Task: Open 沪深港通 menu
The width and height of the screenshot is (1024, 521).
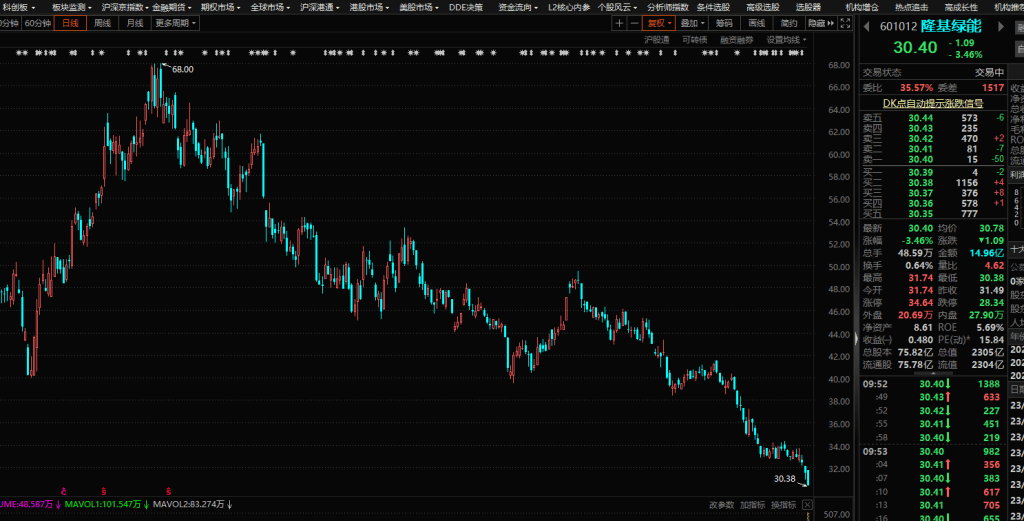Action: 320,7
